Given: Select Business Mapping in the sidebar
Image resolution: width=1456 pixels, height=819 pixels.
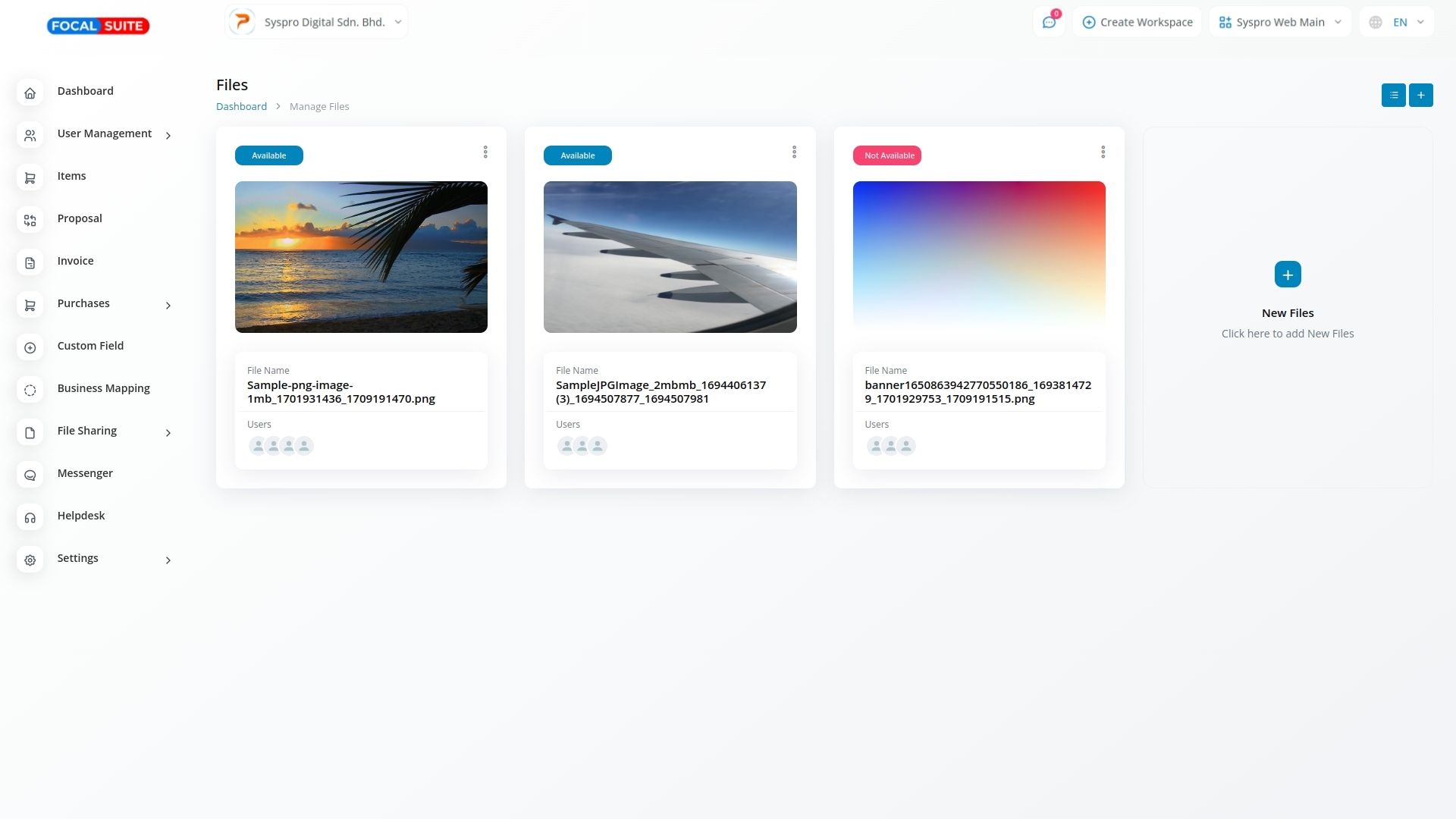Looking at the screenshot, I should [x=103, y=388].
